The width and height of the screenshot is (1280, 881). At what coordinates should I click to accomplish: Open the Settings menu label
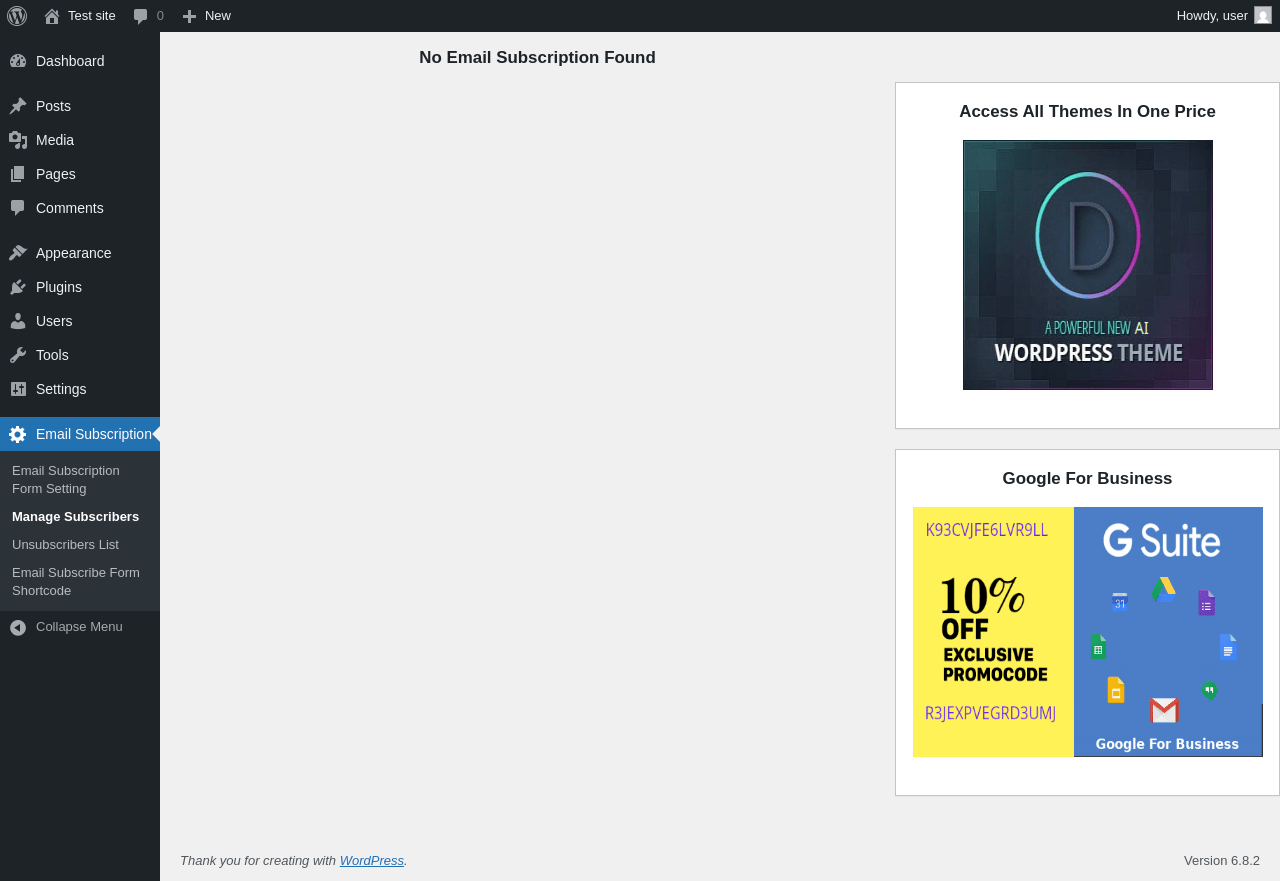(61, 389)
